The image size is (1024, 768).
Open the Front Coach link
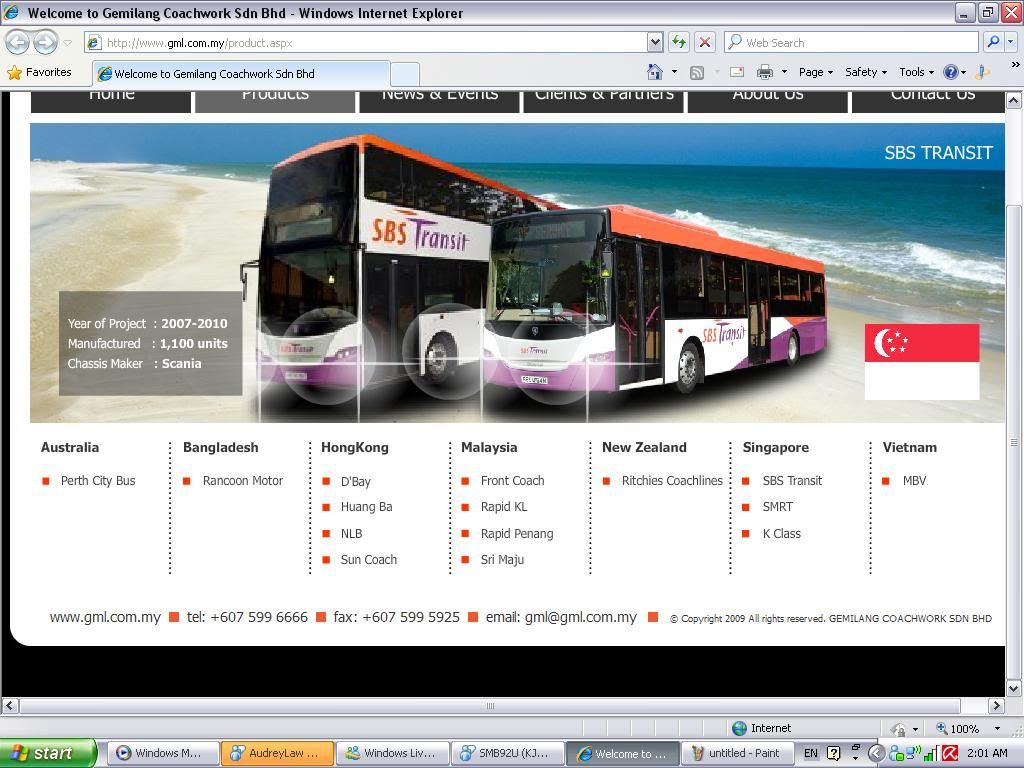[513, 481]
